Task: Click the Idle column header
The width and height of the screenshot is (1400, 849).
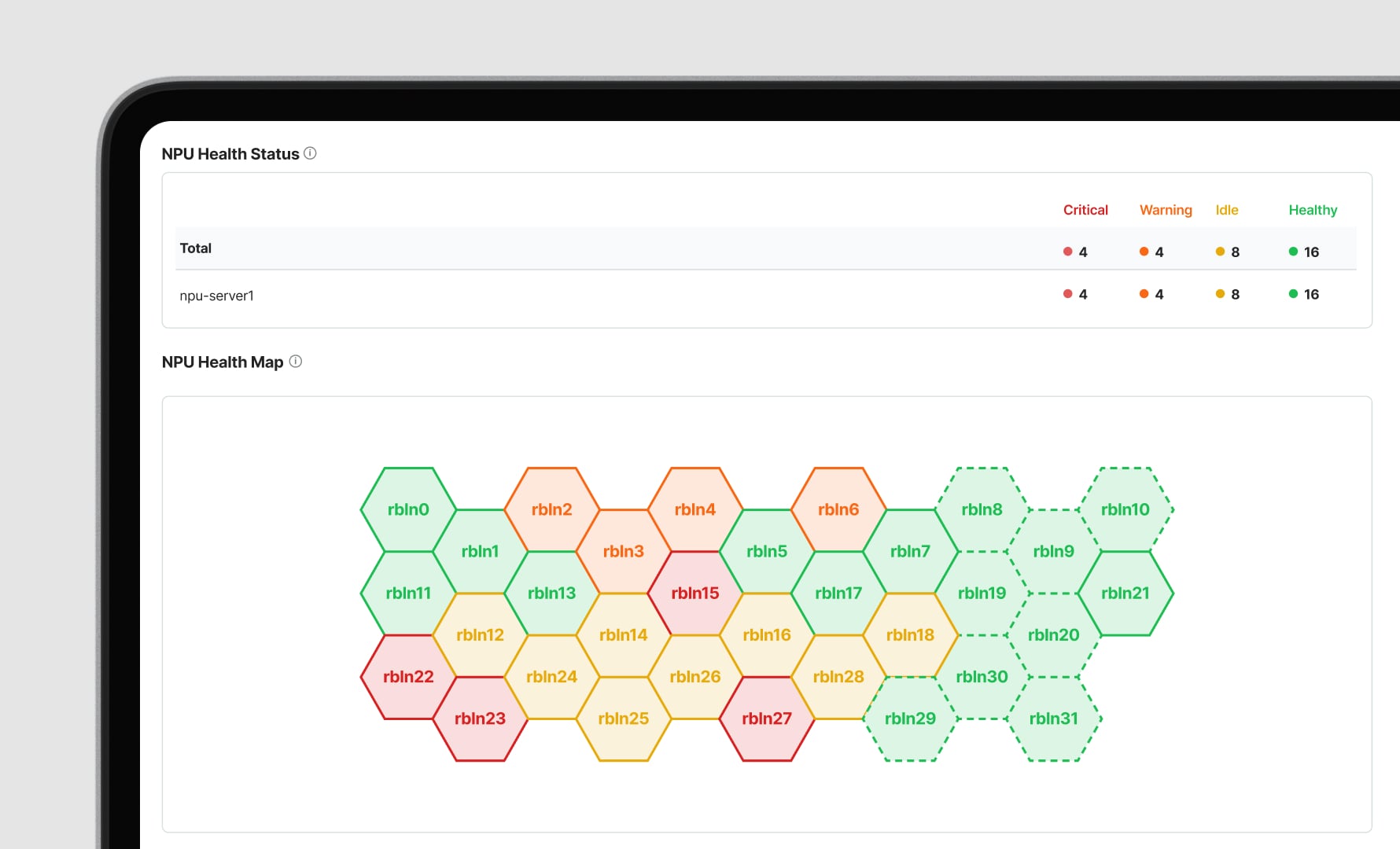Action: (x=1227, y=210)
